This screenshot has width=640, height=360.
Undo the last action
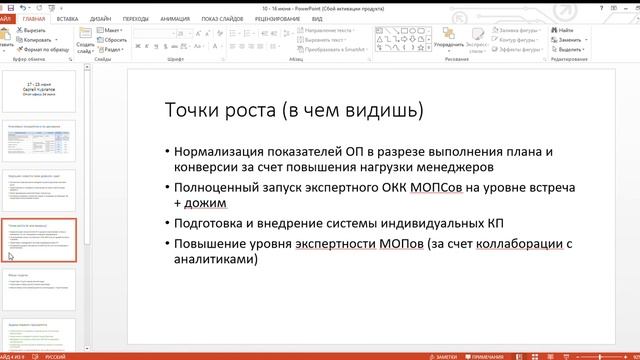tap(23, 8)
